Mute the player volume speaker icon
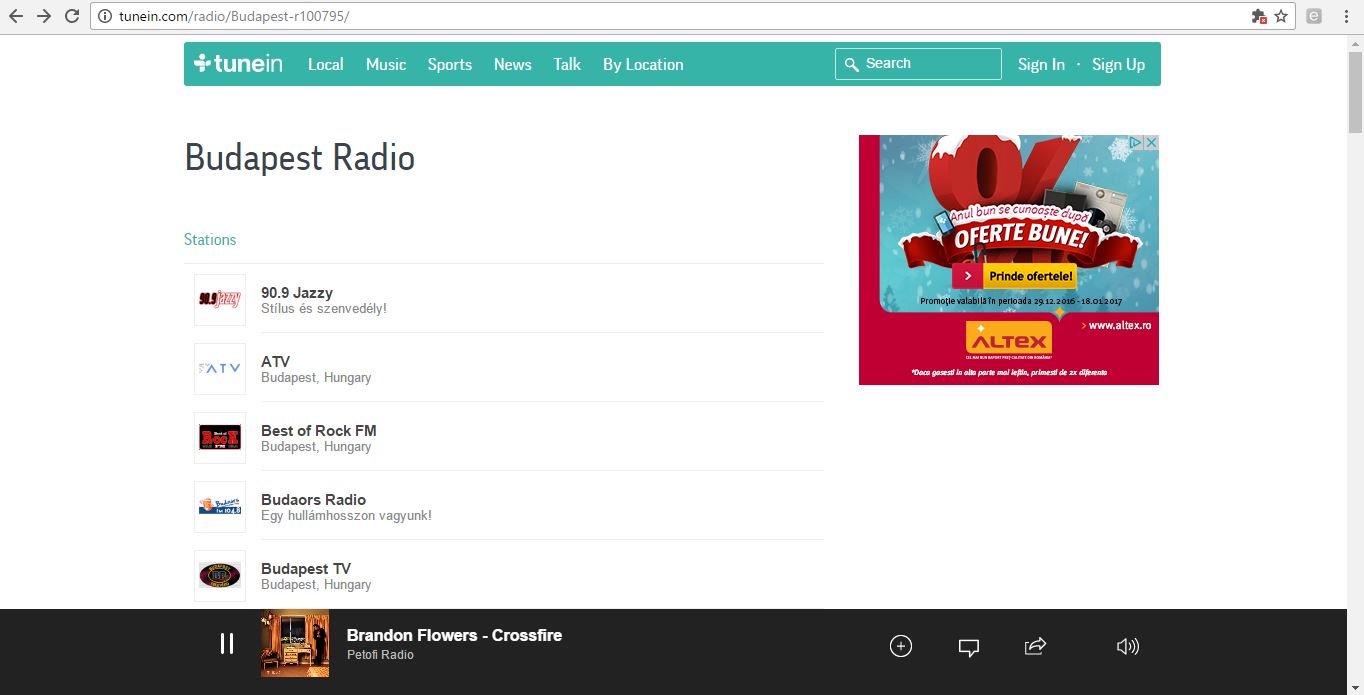This screenshot has width=1364, height=695. 1128,646
